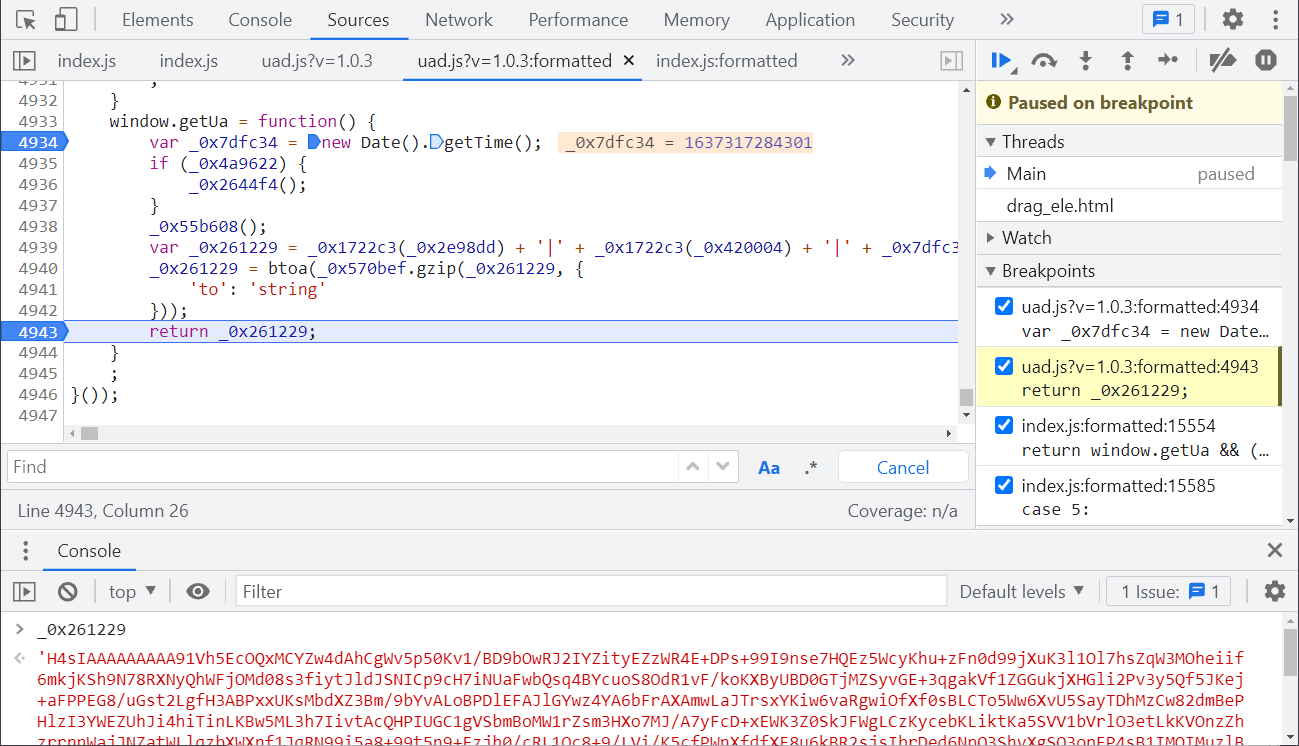Create a live expression eye icon
Viewport: 1299px width, 746px height.
[198, 592]
